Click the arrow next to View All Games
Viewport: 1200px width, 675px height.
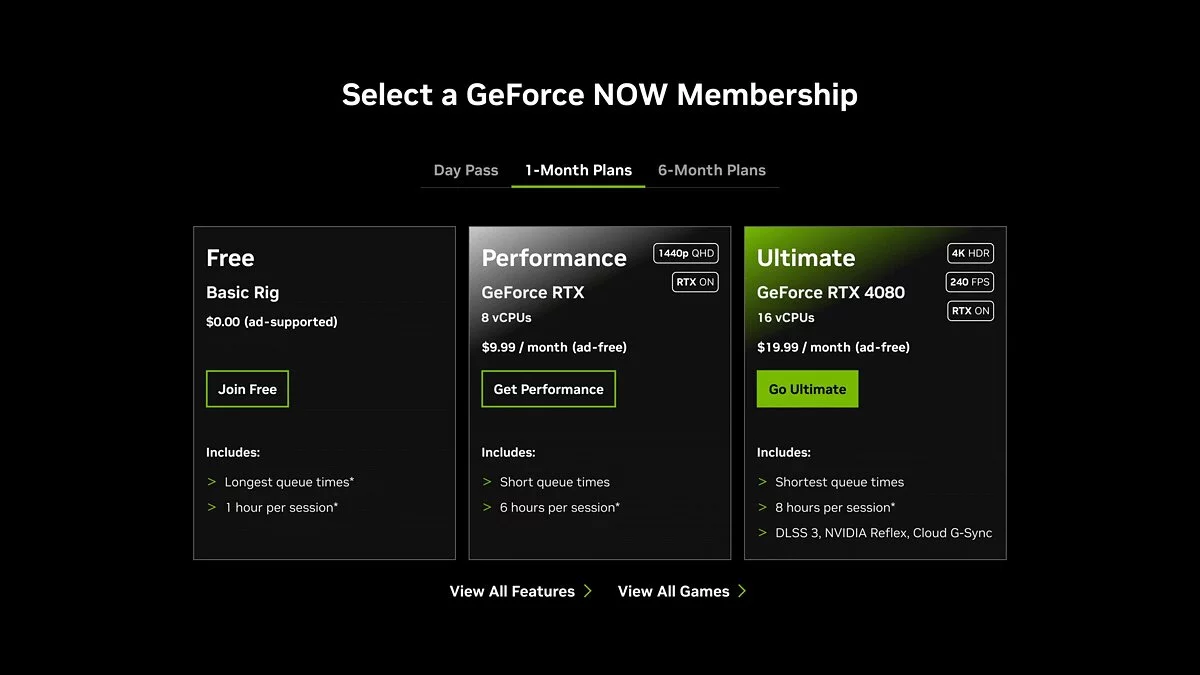click(x=742, y=591)
